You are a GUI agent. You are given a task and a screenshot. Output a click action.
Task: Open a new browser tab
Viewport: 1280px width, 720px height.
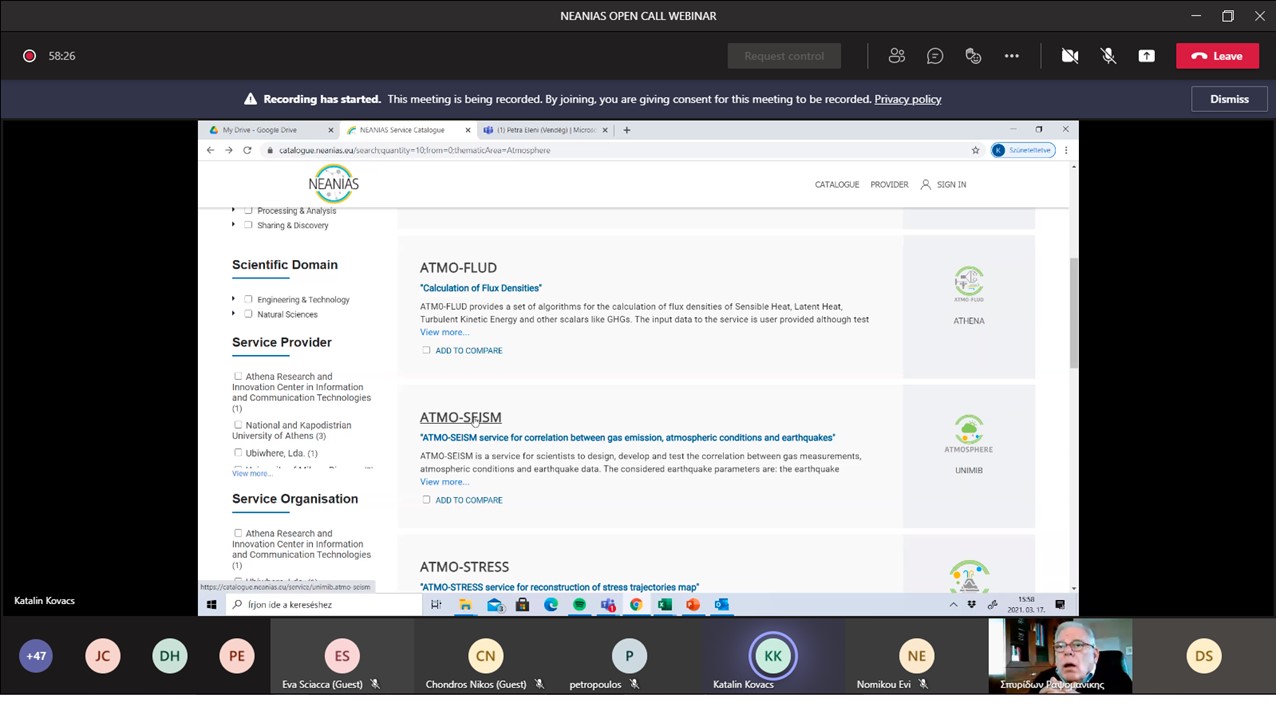[627, 130]
